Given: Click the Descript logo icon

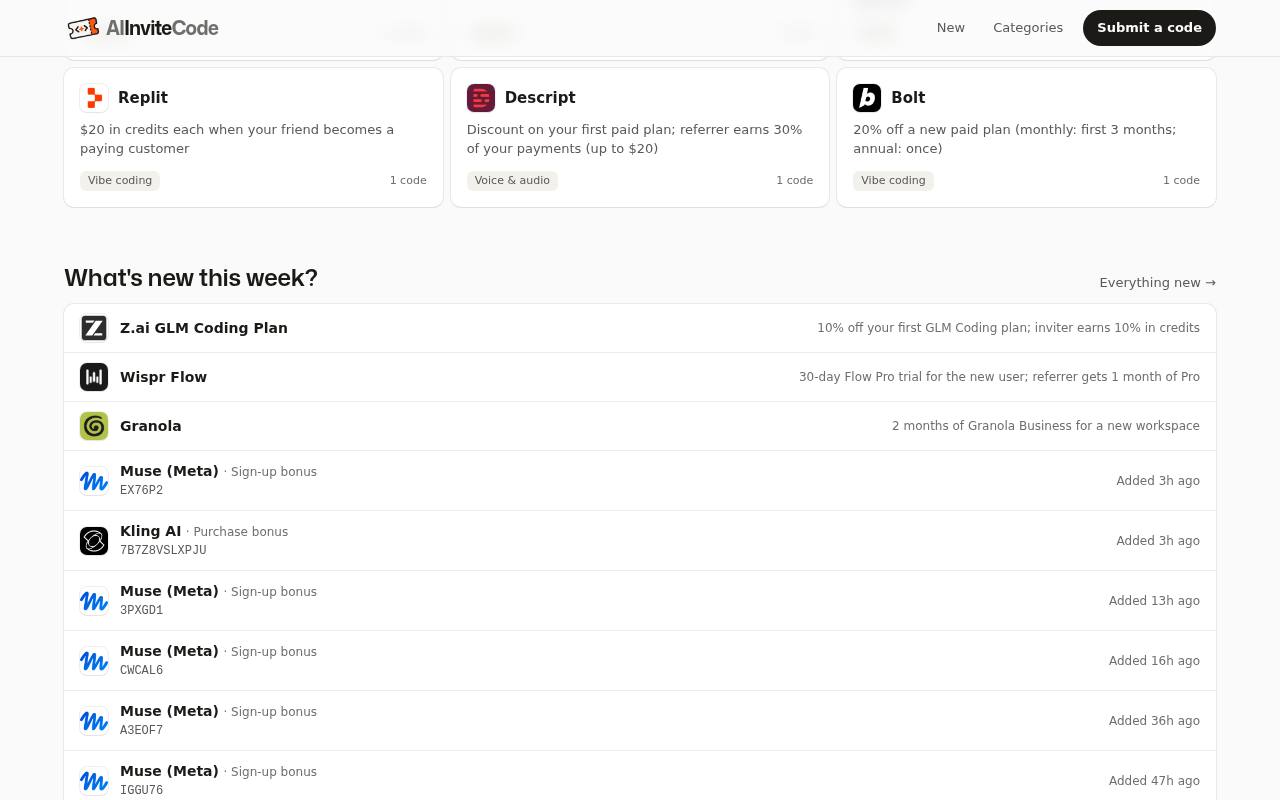Looking at the screenshot, I should pos(481,98).
